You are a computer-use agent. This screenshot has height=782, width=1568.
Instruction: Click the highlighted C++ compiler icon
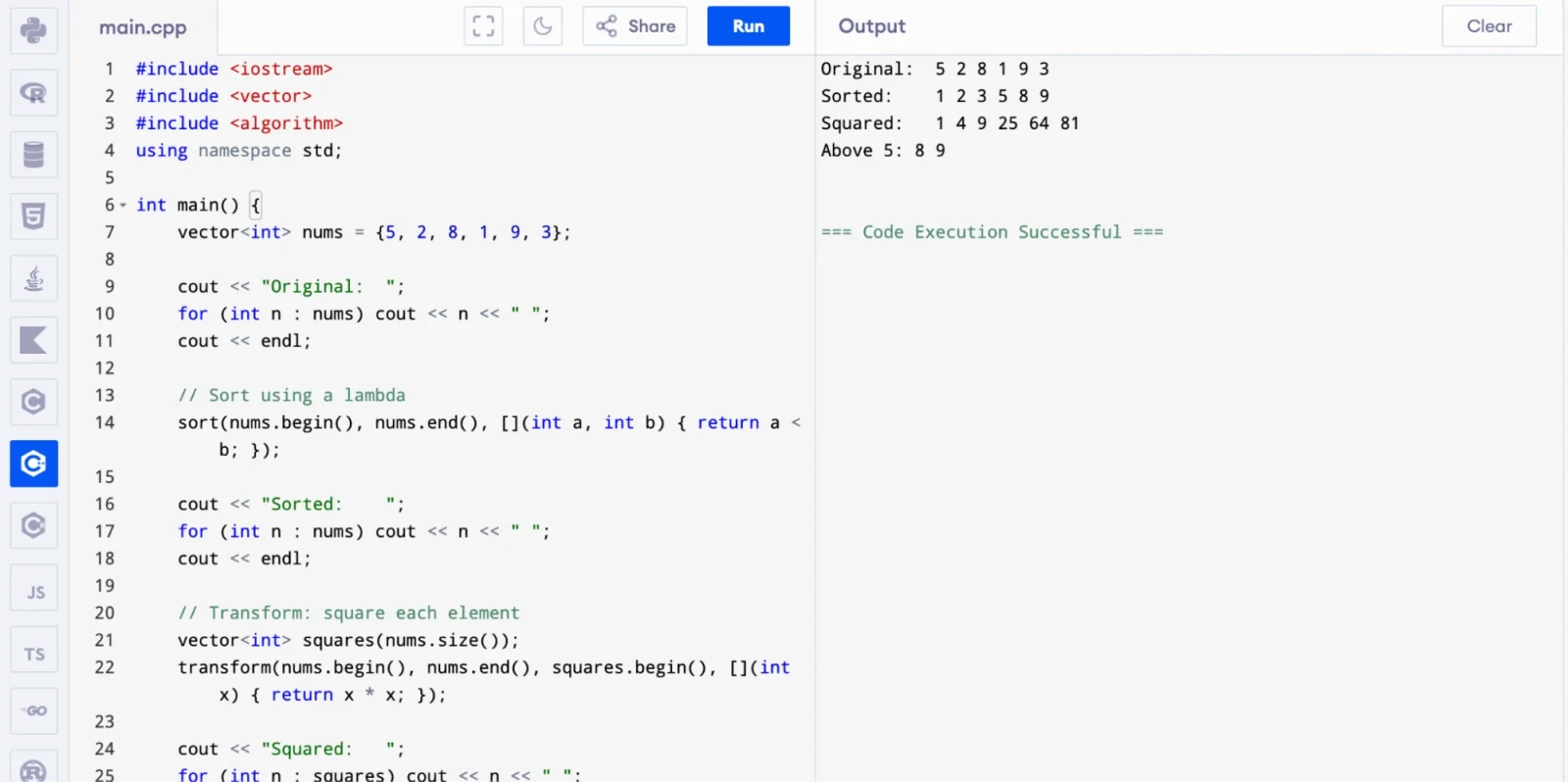point(33,464)
